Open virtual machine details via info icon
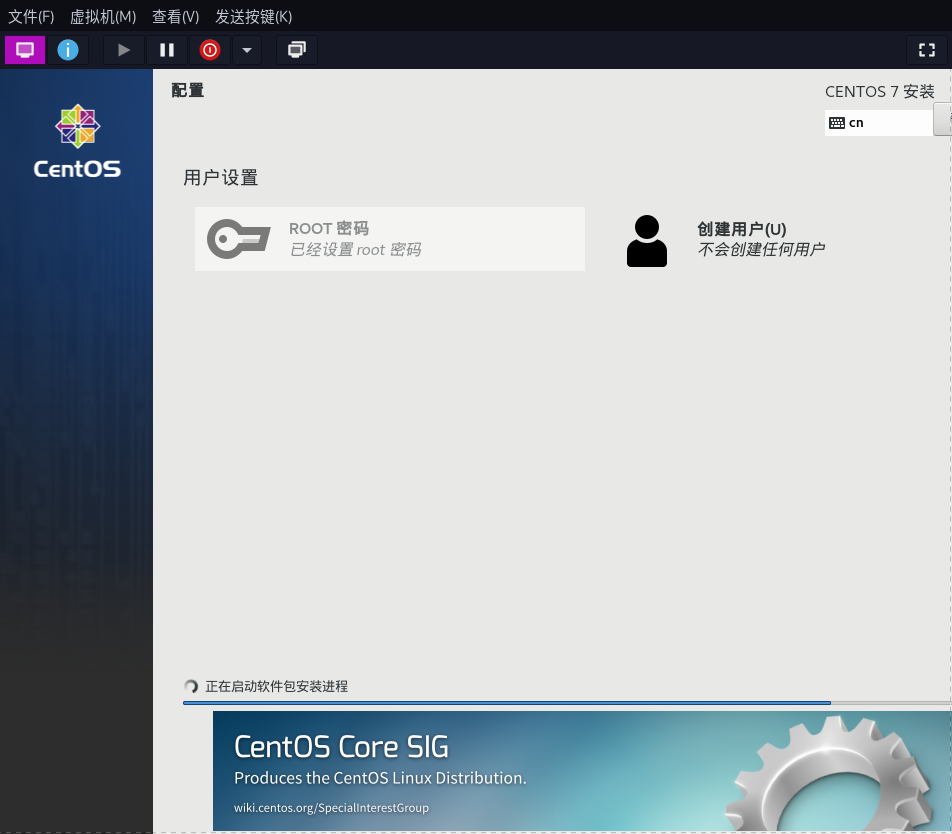Screen dimensions: 952x834 coord(67,49)
